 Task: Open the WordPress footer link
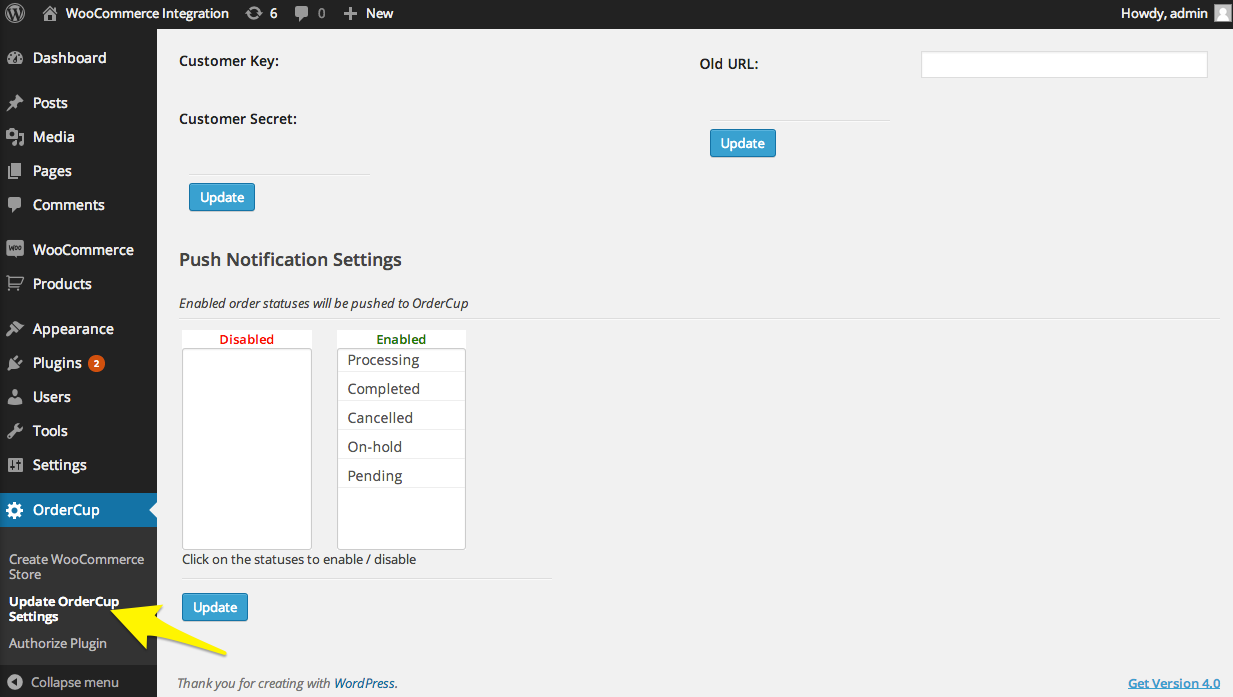[x=365, y=683]
